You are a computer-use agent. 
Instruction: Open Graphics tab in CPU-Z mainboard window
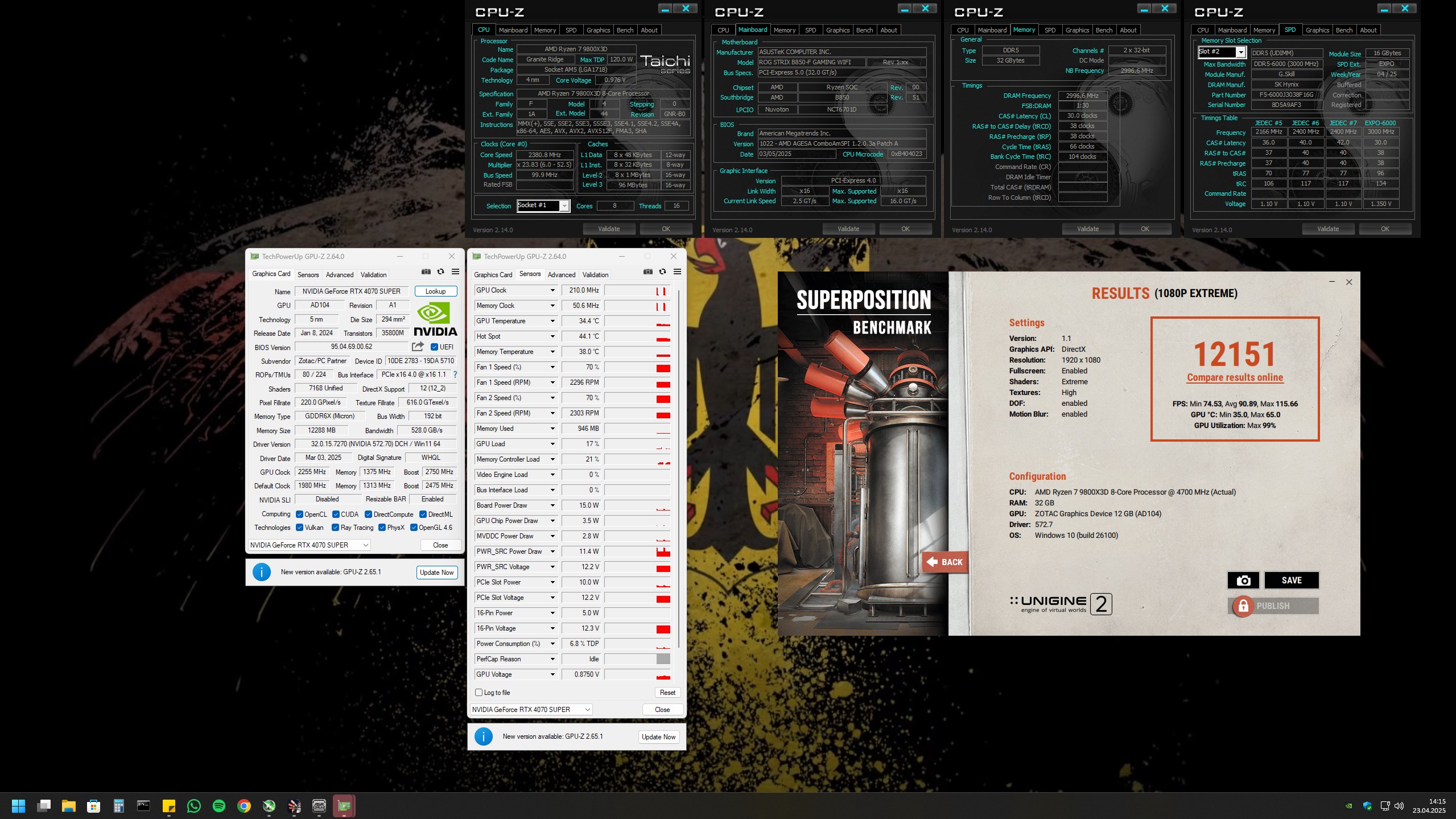pos(838,30)
